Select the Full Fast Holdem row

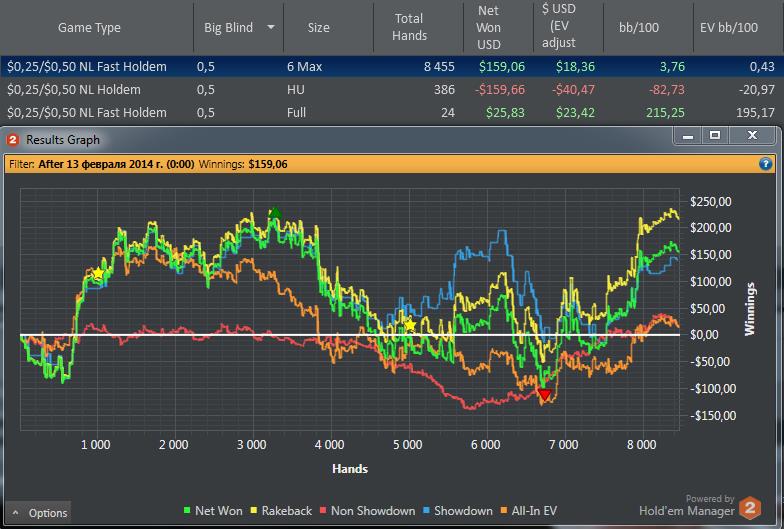point(391,112)
